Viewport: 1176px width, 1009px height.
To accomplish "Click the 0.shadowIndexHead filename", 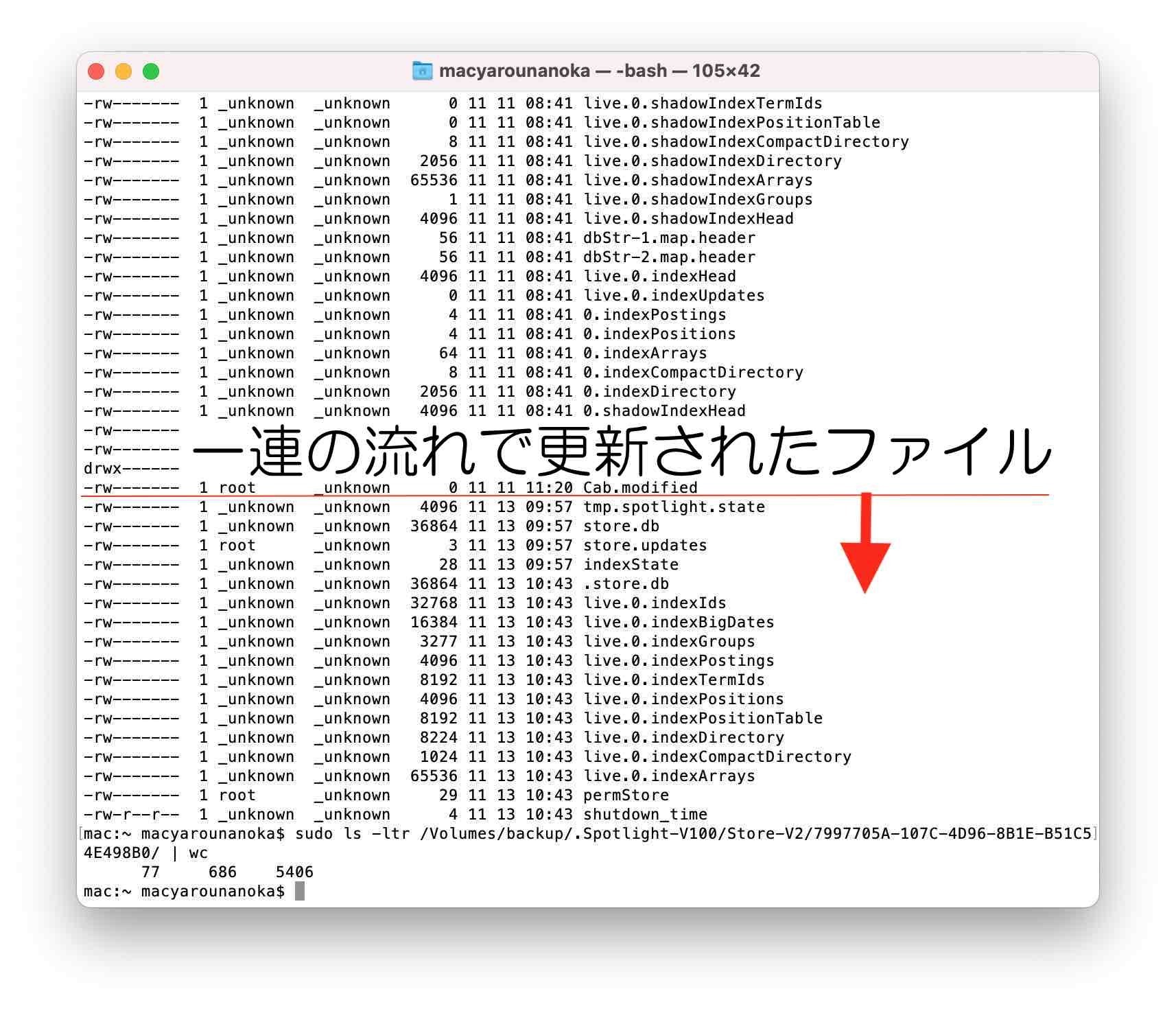I will pos(664,410).
